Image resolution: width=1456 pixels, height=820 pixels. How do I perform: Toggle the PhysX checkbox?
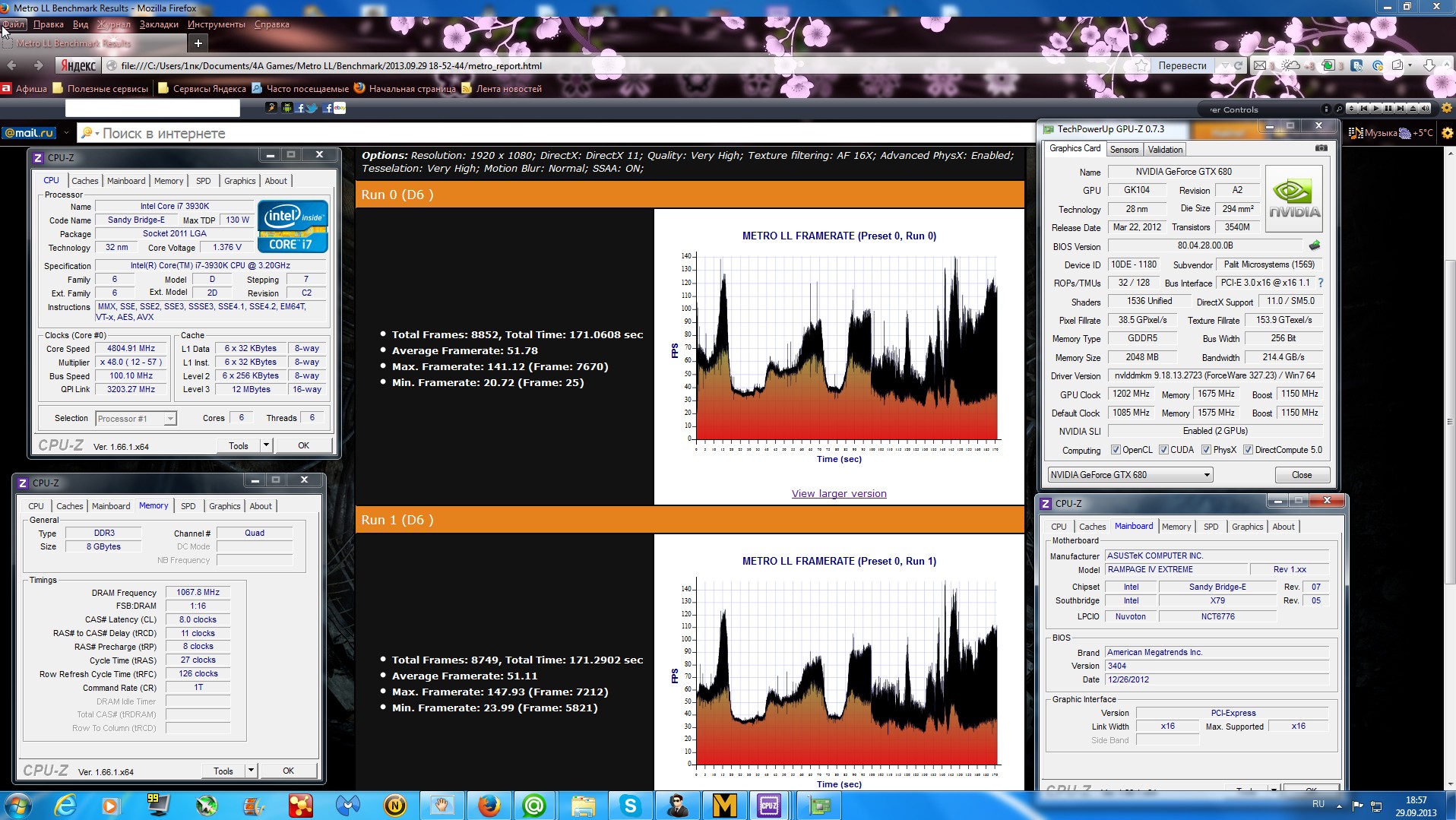coord(1206,450)
